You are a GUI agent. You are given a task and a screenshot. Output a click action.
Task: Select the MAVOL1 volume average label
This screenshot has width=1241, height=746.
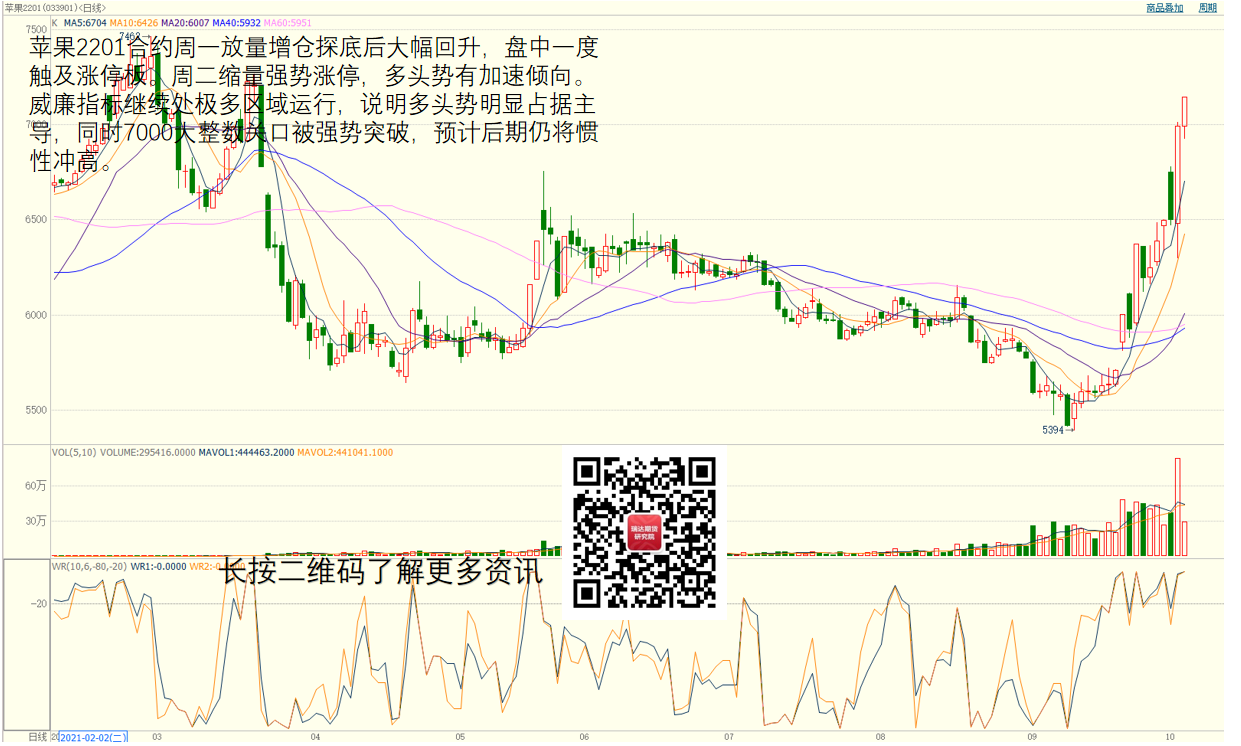[245, 453]
